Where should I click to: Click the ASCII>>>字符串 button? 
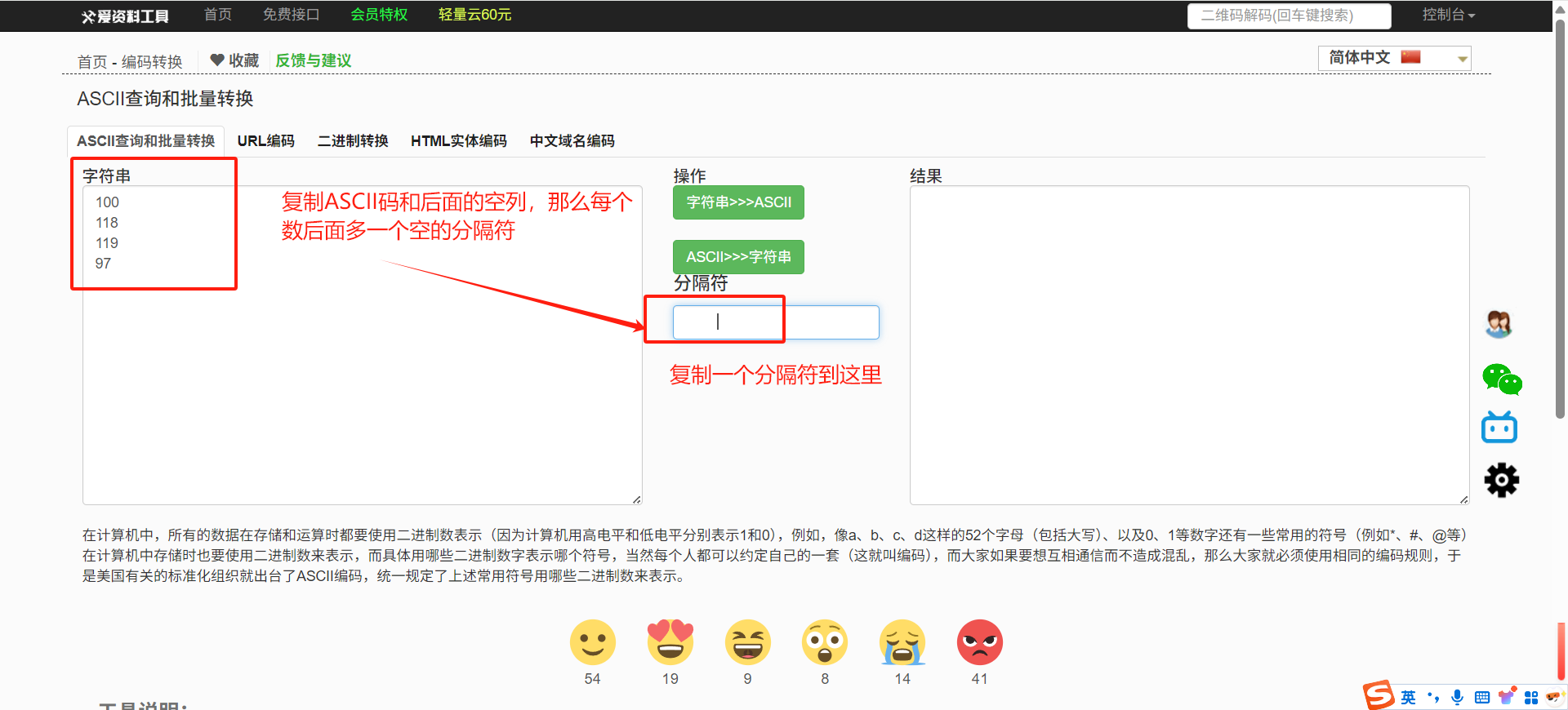point(738,257)
